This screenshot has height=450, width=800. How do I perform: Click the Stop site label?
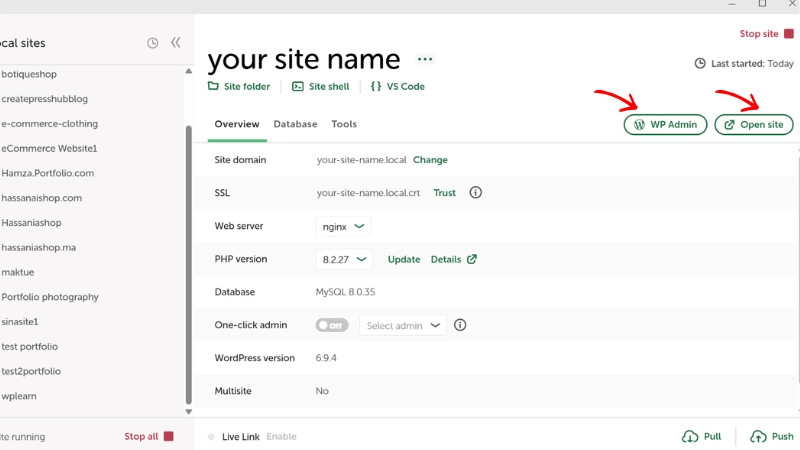(759, 34)
